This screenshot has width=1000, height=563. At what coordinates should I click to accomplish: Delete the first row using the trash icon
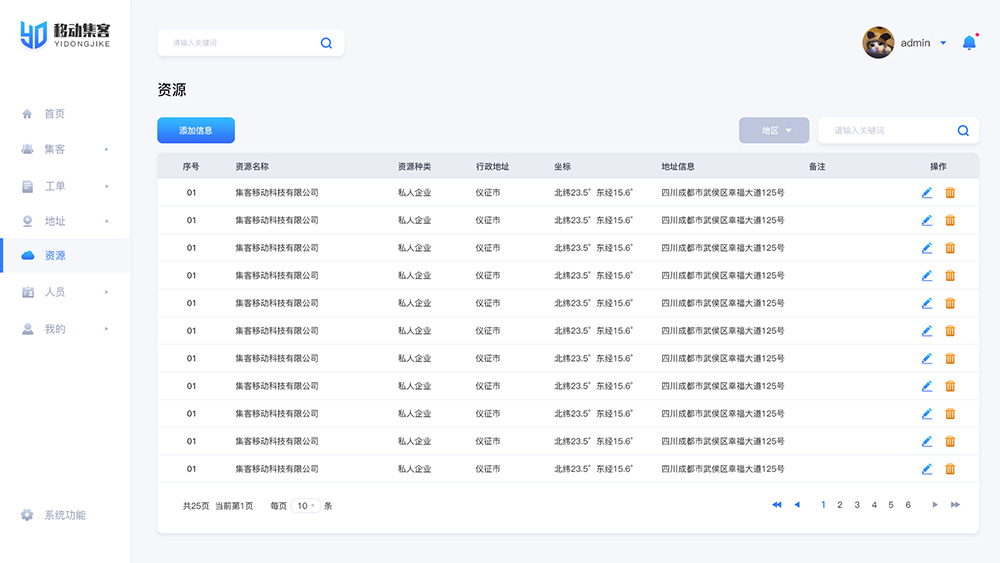(x=950, y=193)
